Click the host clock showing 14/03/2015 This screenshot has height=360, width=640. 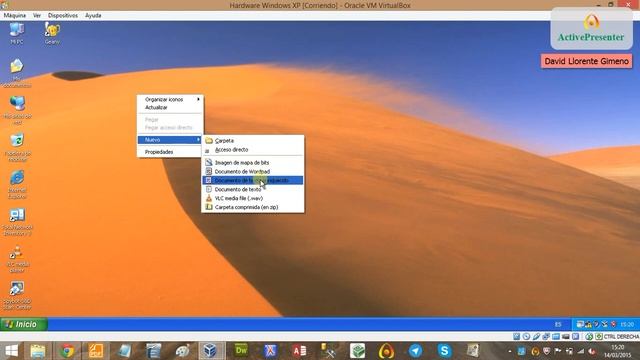[x=618, y=351]
